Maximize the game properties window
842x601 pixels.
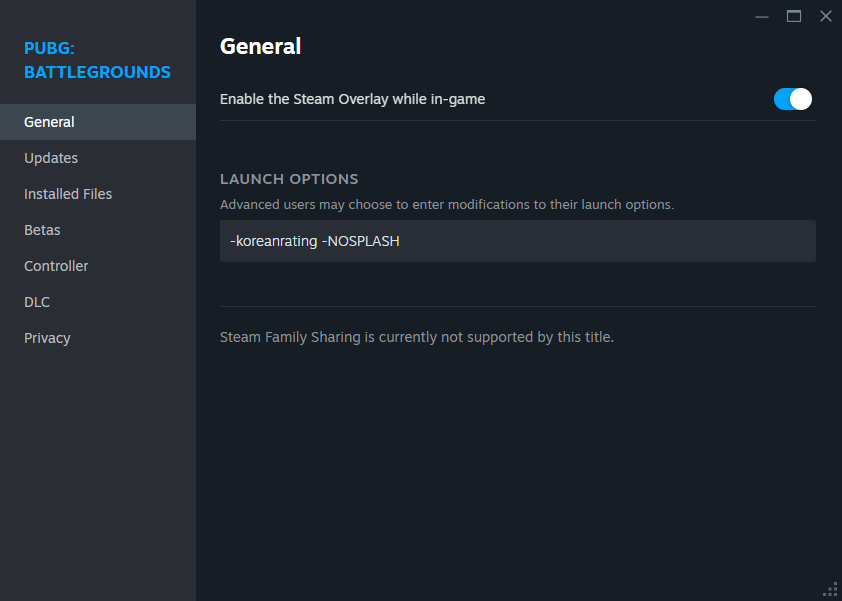[794, 16]
